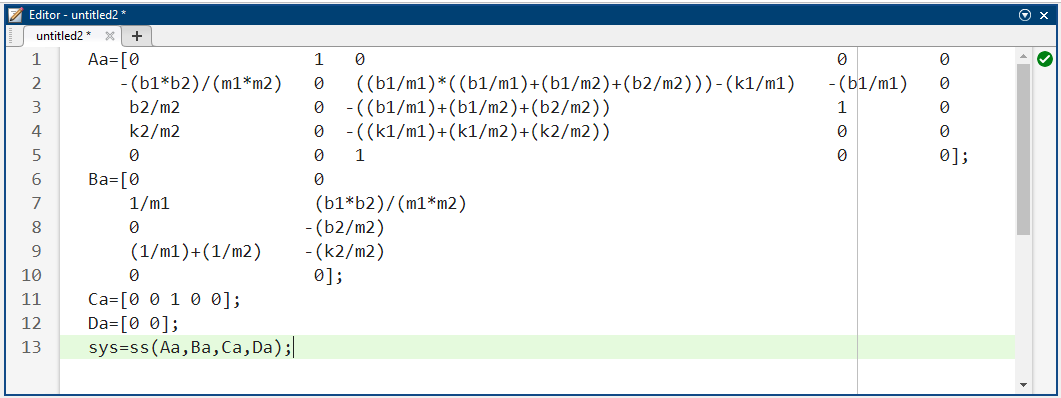Click the scrollbar down arrow

[x=1023, y=384]
